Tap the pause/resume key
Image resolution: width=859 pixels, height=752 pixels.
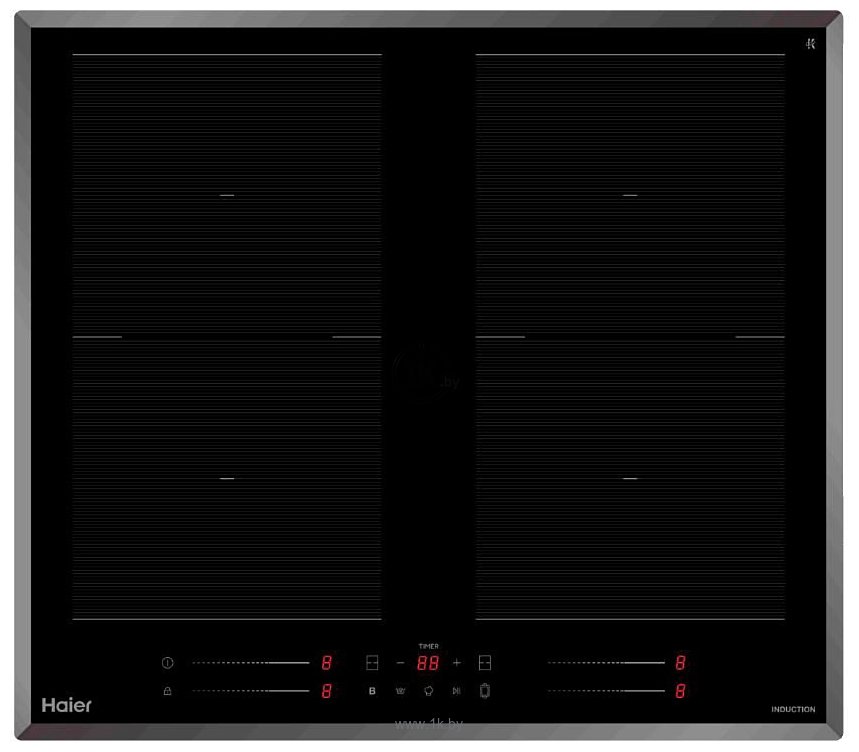pos(457,691)
